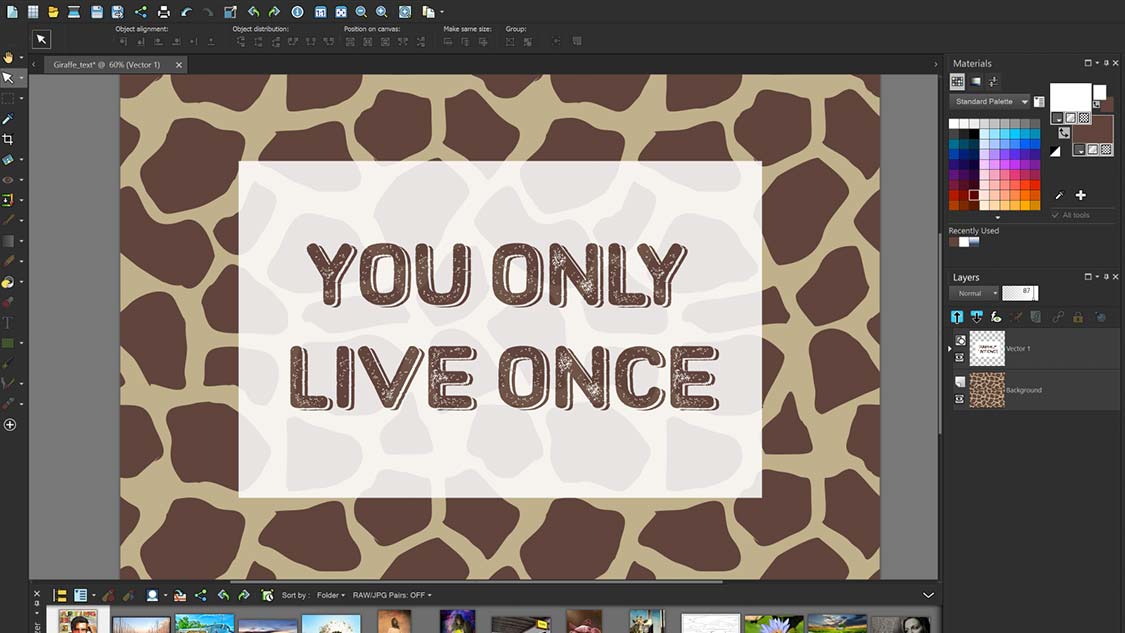Select the Pick tool arrow
The image size is (1125, 633).
pyautogui.click(x=8, y=77)
